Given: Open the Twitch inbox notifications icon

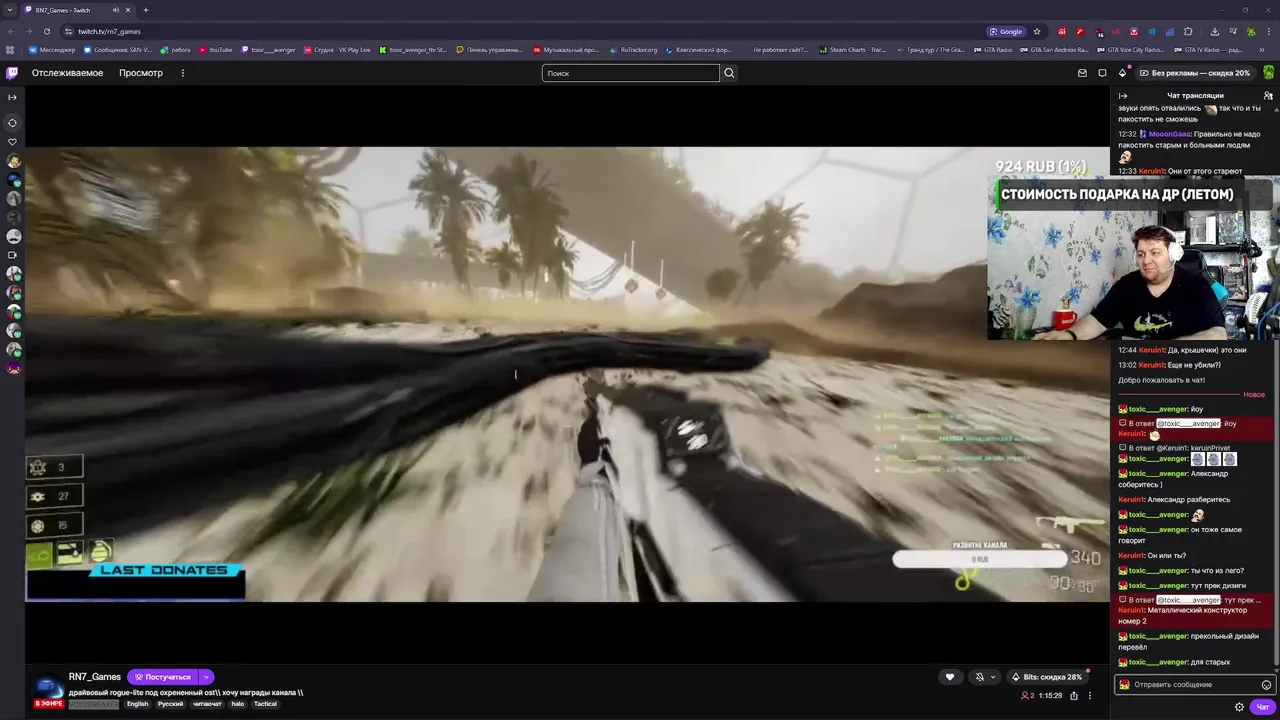Looking at the screenshot, I should tap(1082, 73).
